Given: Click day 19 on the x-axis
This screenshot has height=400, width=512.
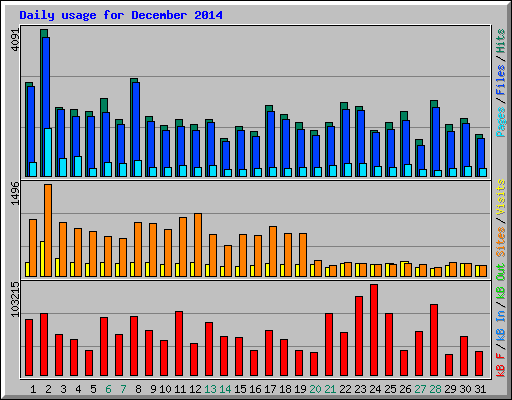Looking at the screenshot, I should [300, 389].
